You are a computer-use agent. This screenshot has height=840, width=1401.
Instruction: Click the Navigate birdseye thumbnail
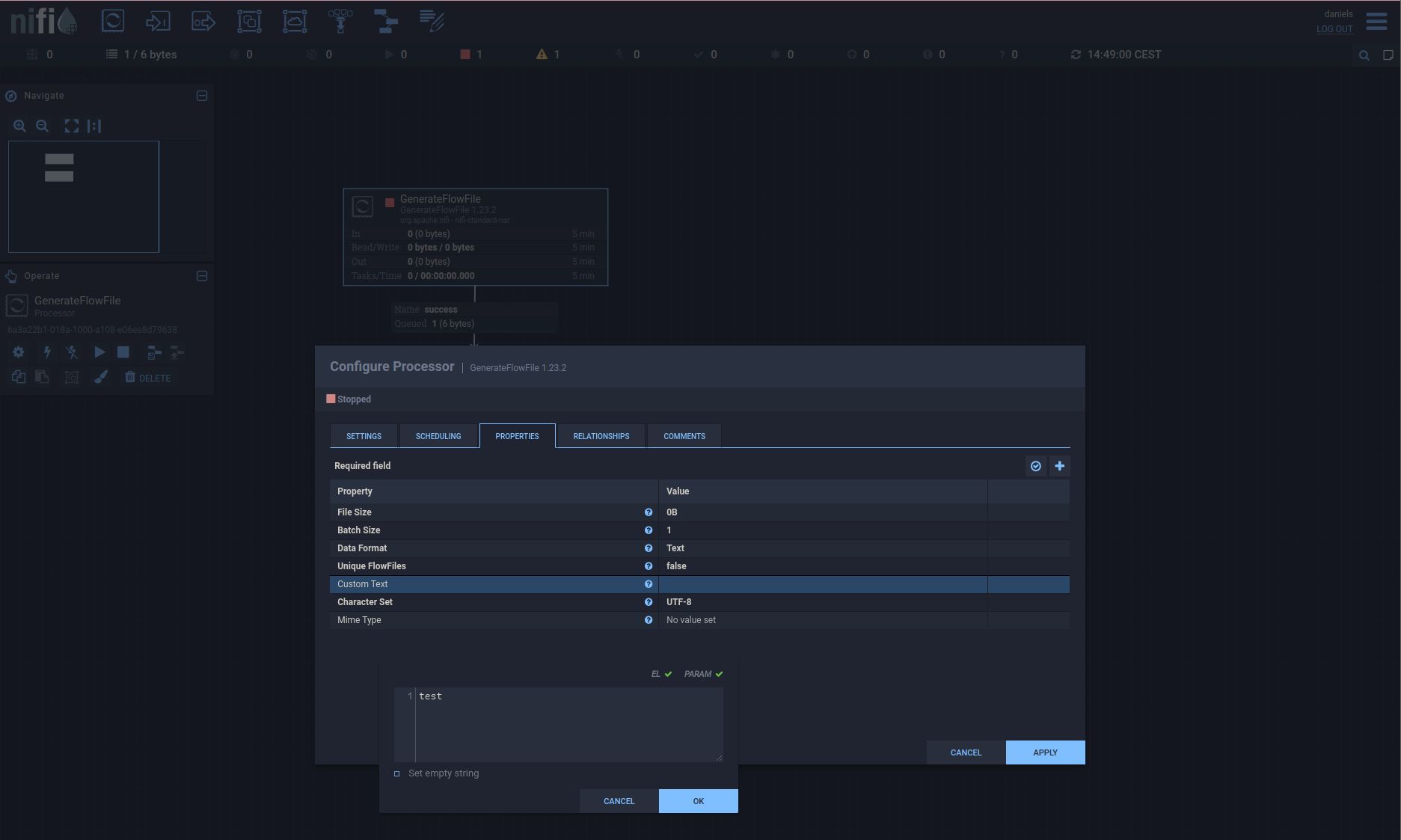107,197
